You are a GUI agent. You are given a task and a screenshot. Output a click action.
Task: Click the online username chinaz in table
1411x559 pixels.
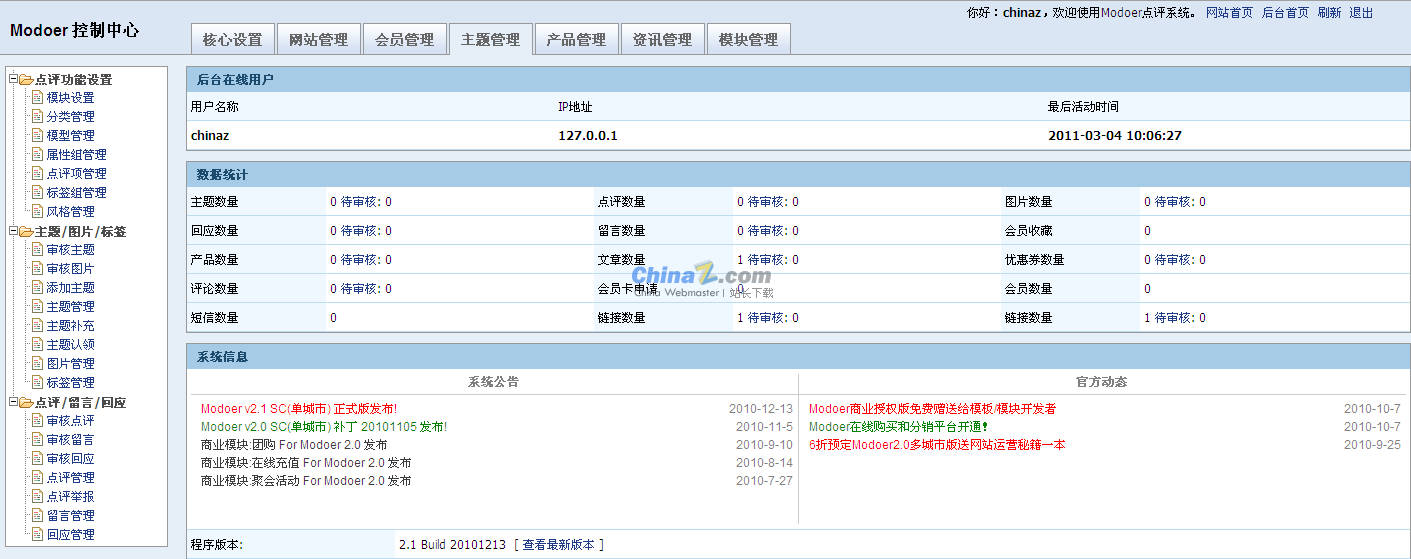pyautogui.click(x=210, y=136)
